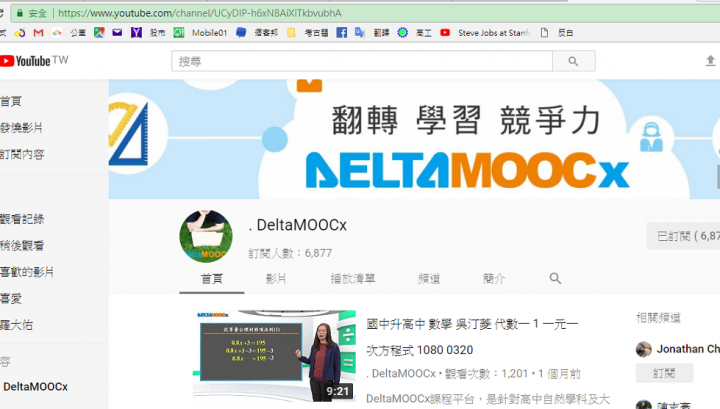The image size is (720, 409).
Task: Click the browser address bar URL
Action: pyautogui.click(x=200, y=13)
